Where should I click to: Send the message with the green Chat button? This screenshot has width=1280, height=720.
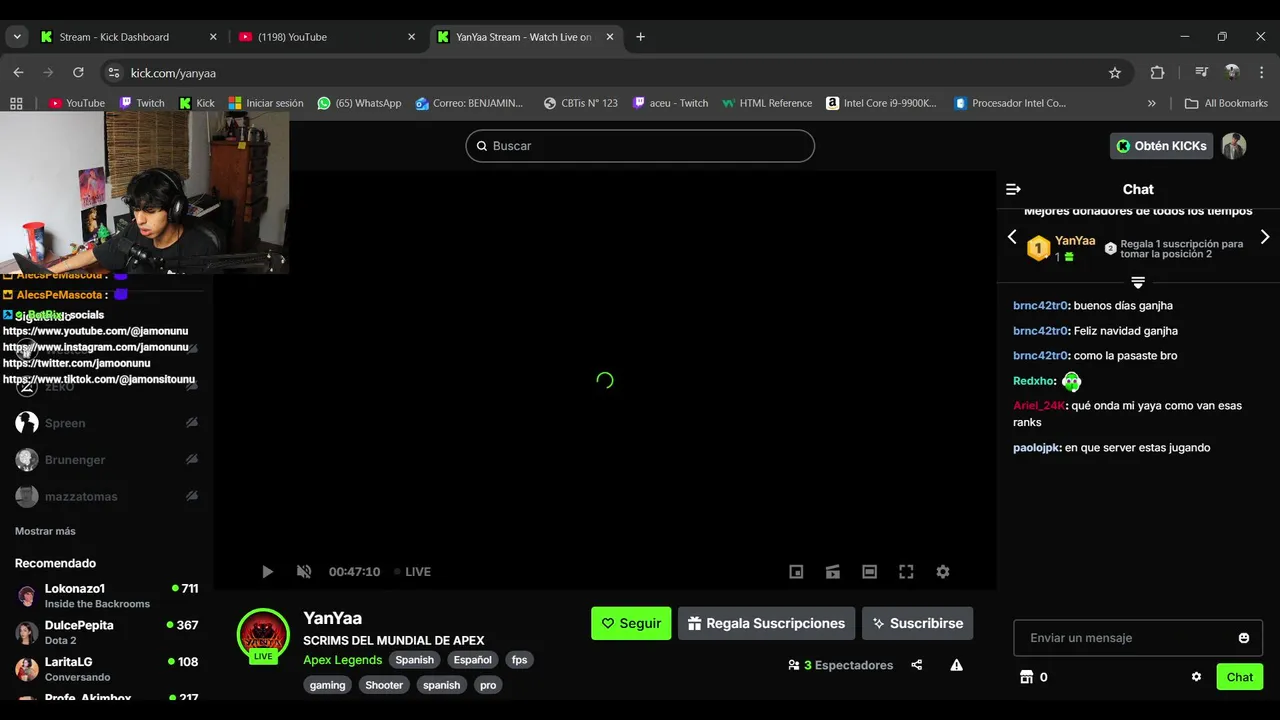1240,677
